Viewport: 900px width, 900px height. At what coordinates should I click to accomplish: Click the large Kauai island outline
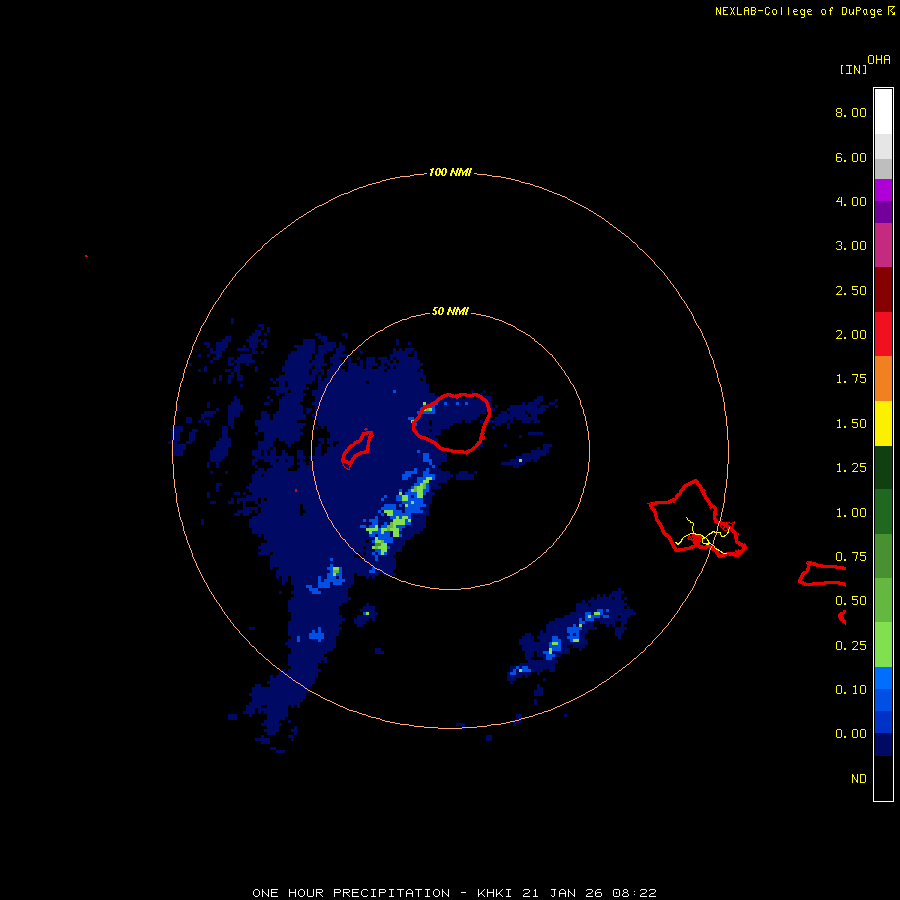pos(451,423)
